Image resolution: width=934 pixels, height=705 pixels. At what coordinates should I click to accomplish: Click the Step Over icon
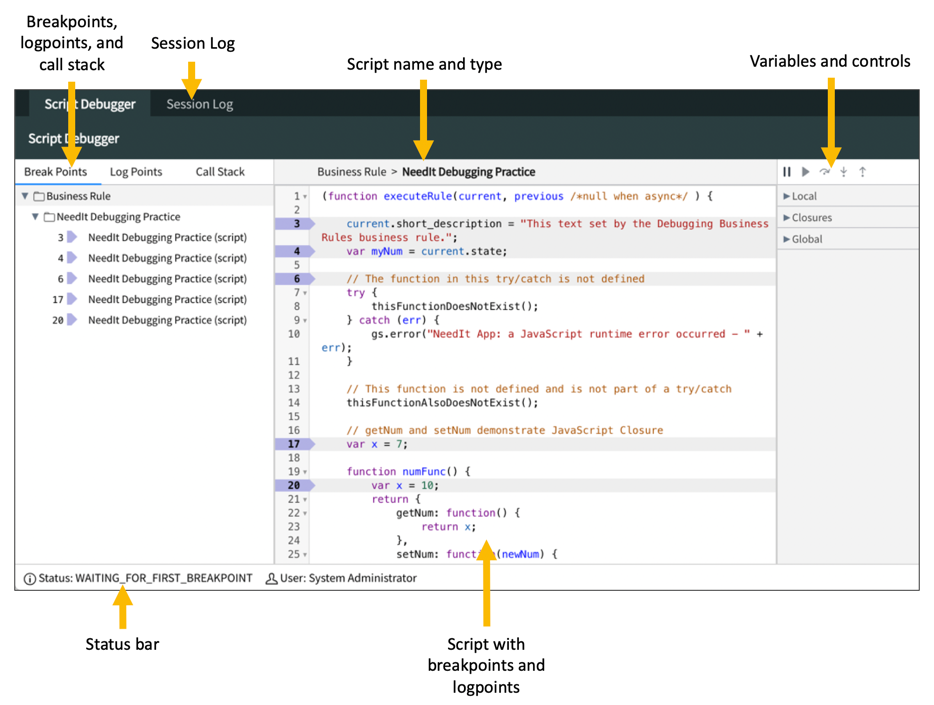pyautogui.click(x=826, y=172)
